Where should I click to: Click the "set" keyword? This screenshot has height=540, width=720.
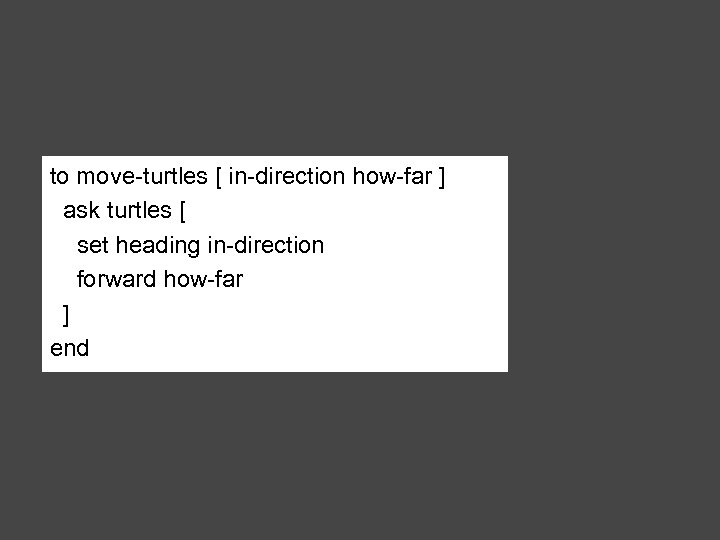(x=92, y=246)
